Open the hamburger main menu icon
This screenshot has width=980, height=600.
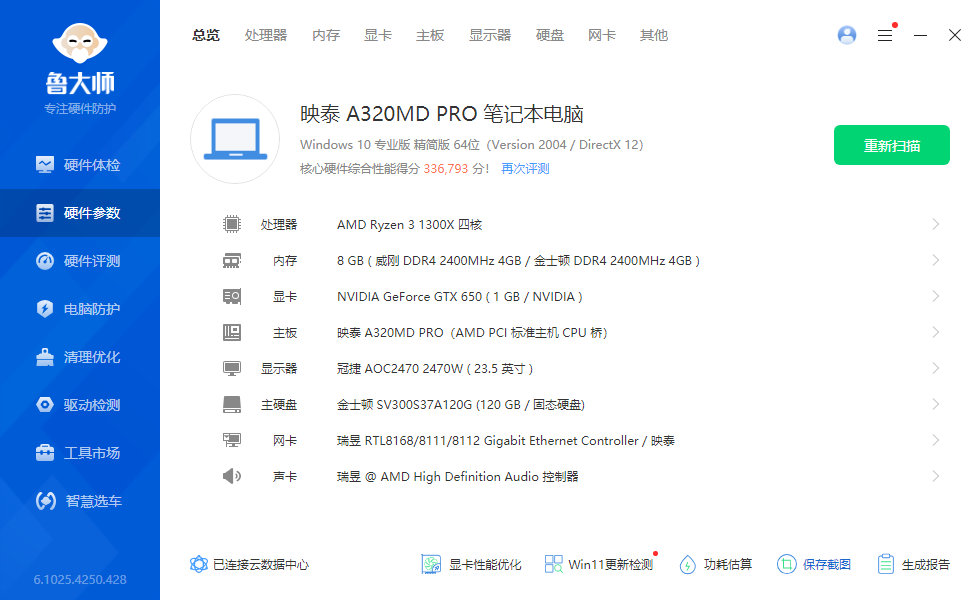pos(885,35)
